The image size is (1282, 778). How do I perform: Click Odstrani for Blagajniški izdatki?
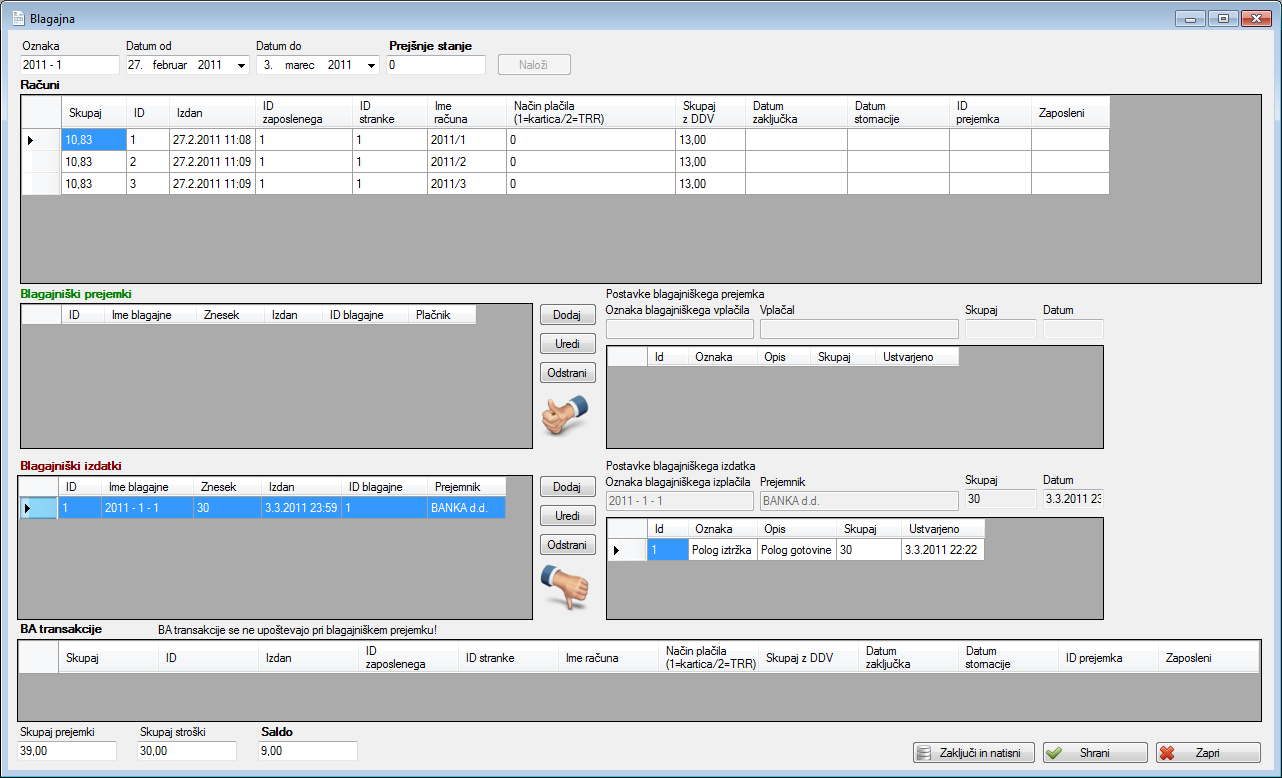point(567,545)
